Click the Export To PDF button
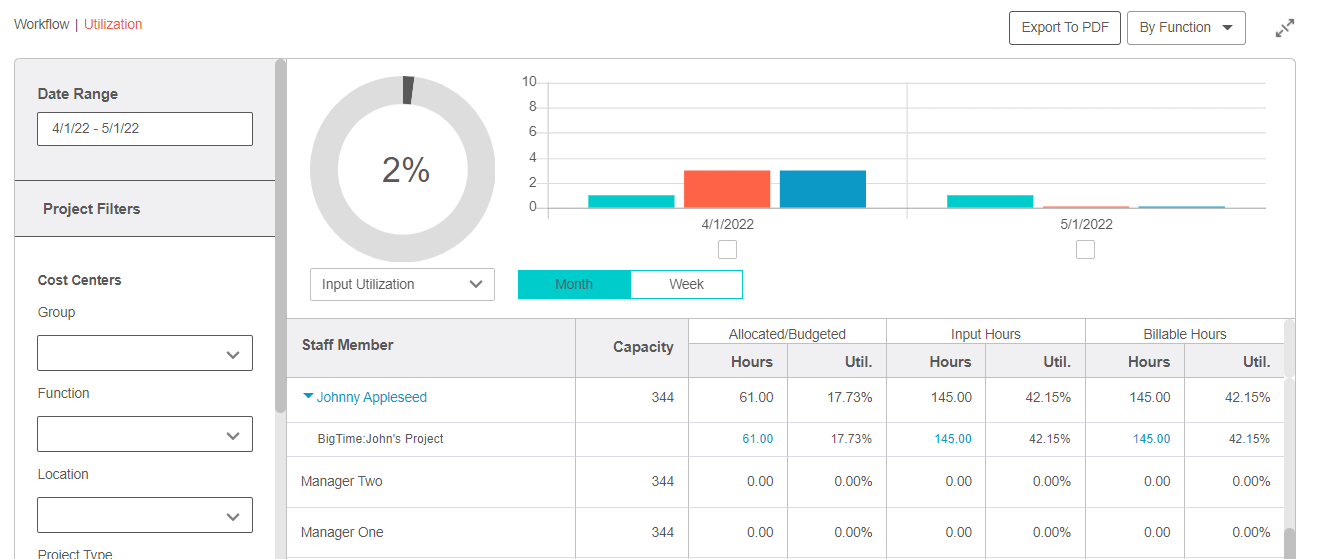 (1064, 28)
